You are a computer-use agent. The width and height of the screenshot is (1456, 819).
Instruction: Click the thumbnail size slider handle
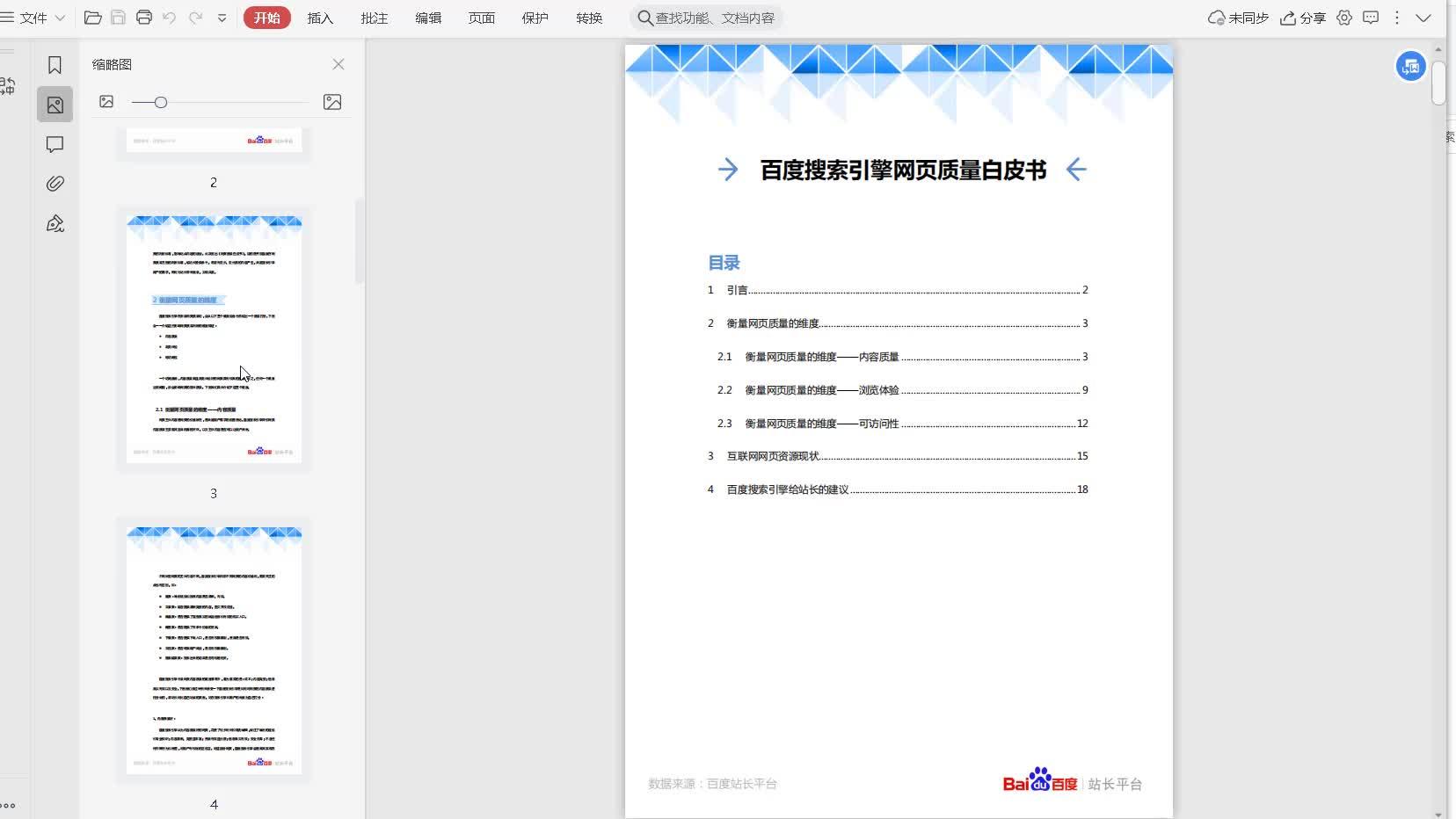[161, 103]
